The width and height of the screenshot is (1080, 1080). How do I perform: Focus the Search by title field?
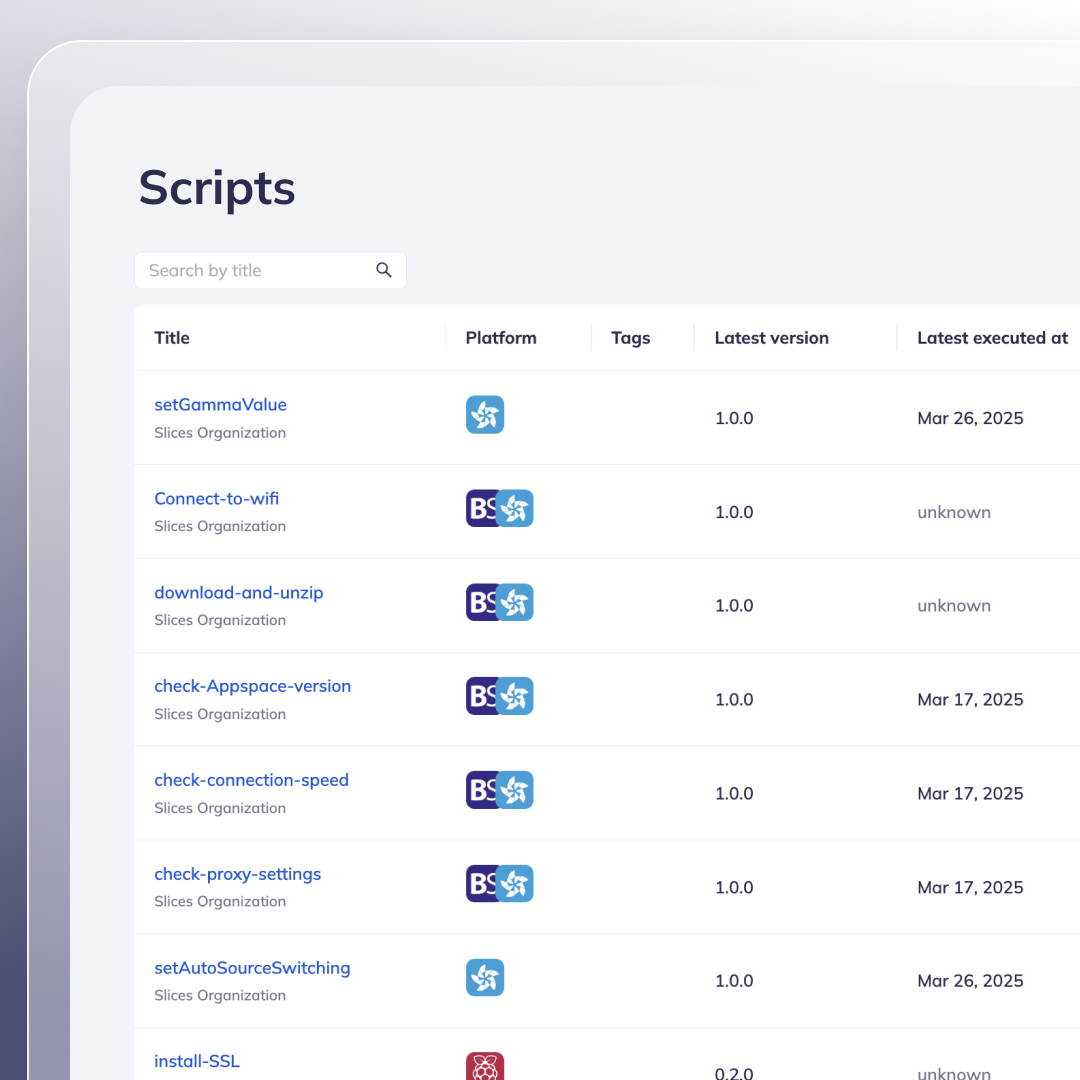click(255, 270)
